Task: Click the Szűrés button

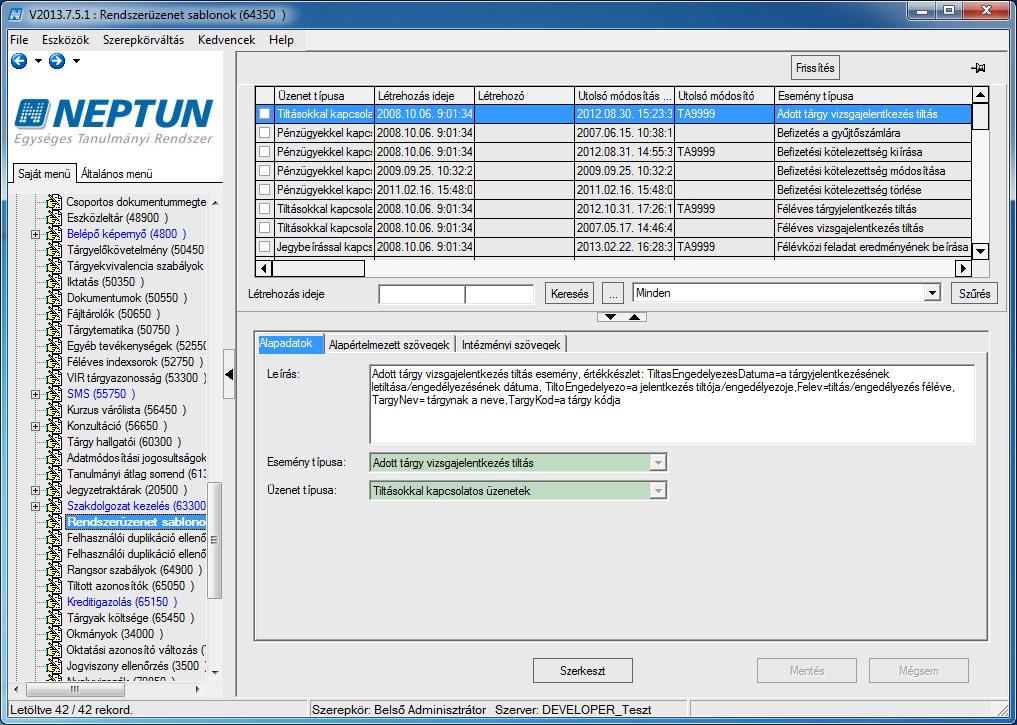Action: coord(974,294)
